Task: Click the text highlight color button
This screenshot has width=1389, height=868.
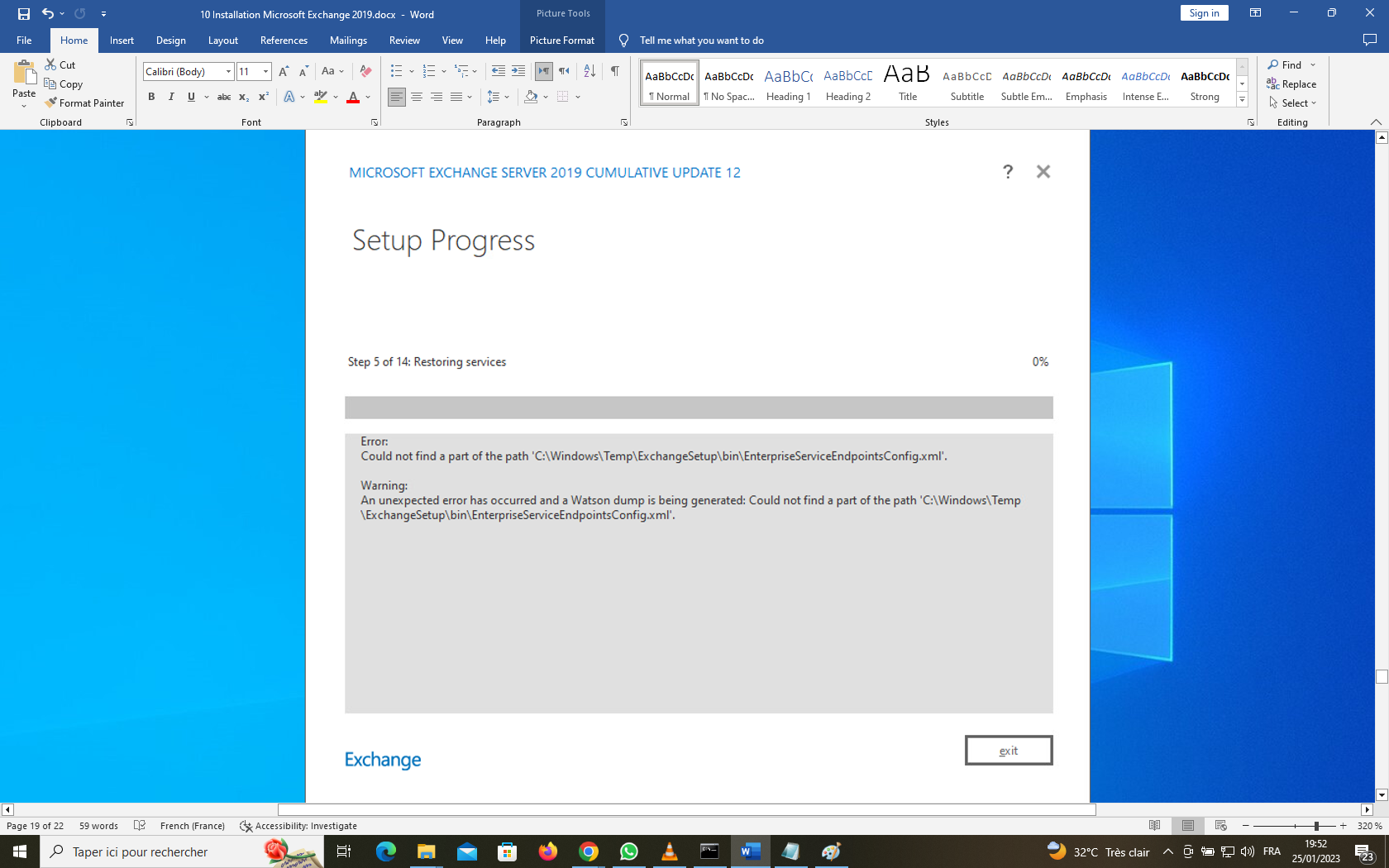Action: 321,97
